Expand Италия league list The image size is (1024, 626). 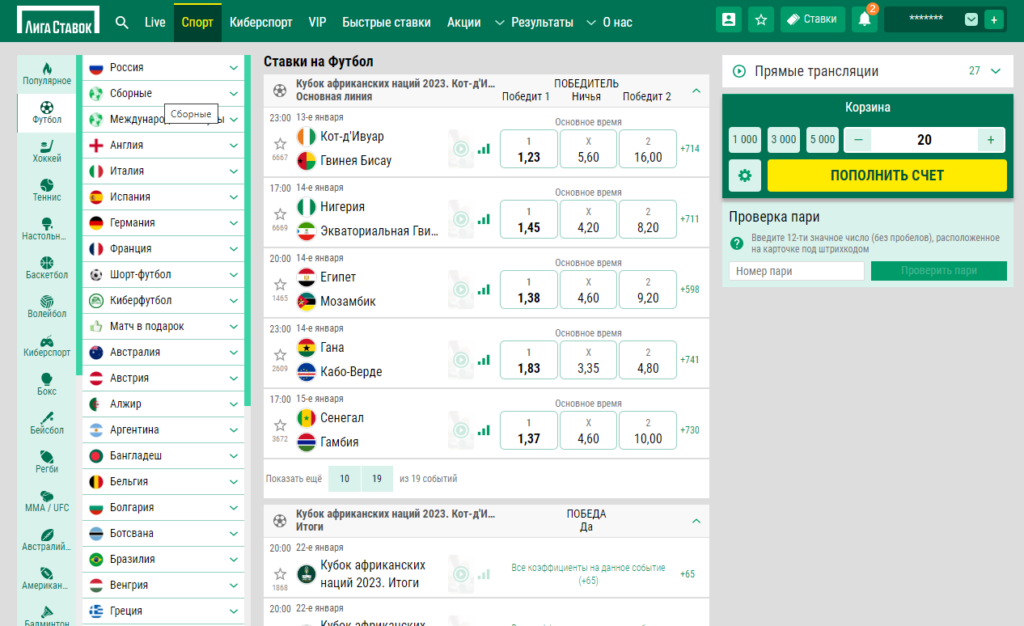click(233, 171)
